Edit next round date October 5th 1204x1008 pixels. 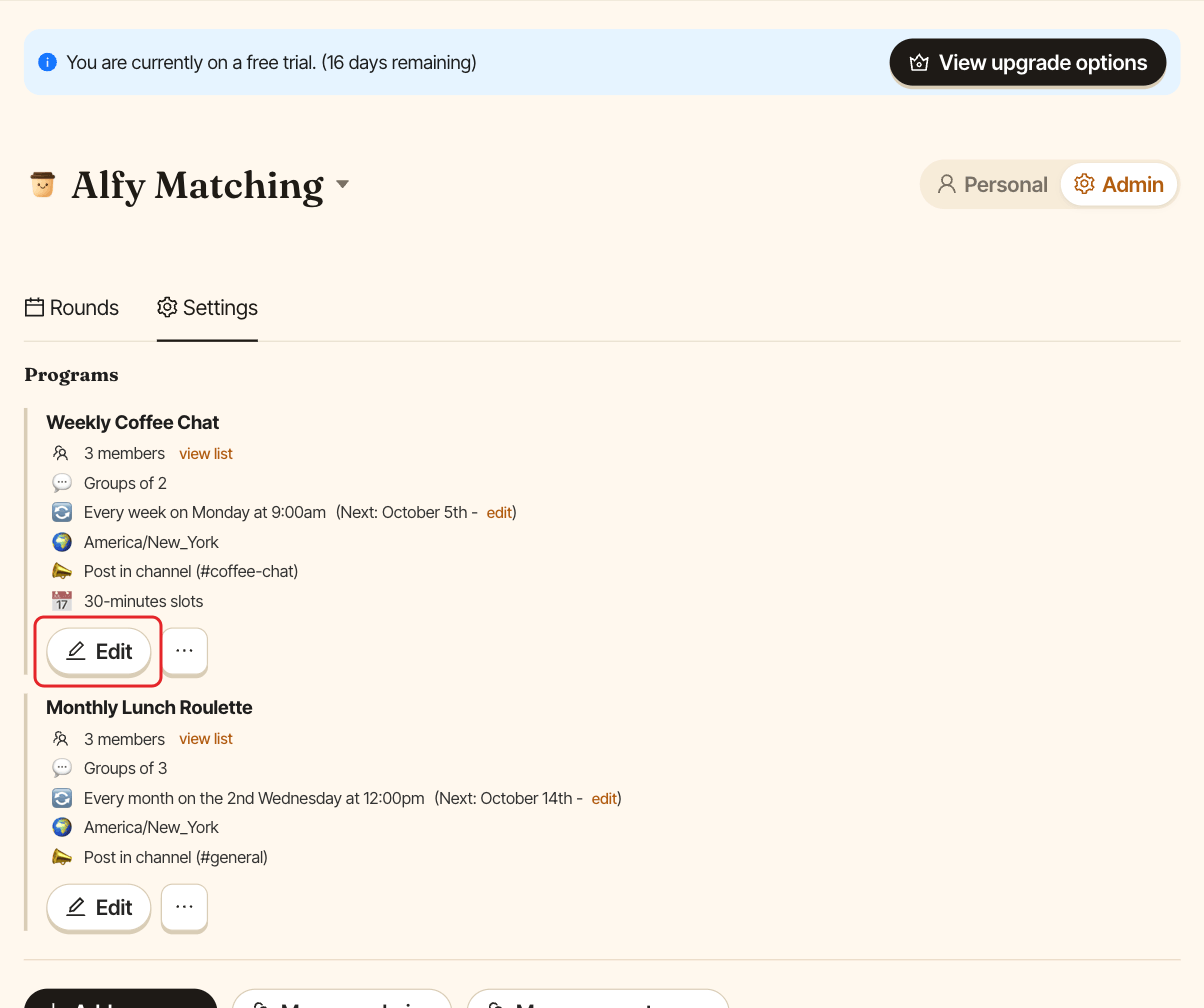click(499, 513)
